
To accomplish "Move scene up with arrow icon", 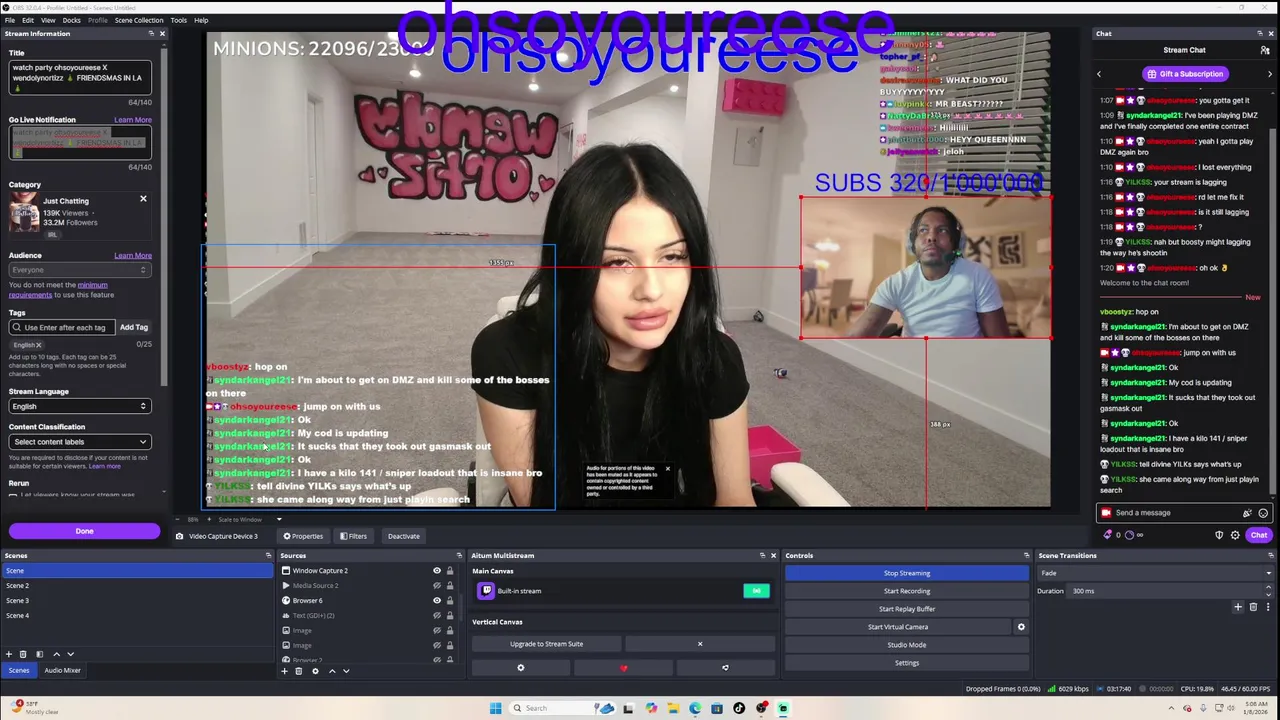I will pos(56,654).
